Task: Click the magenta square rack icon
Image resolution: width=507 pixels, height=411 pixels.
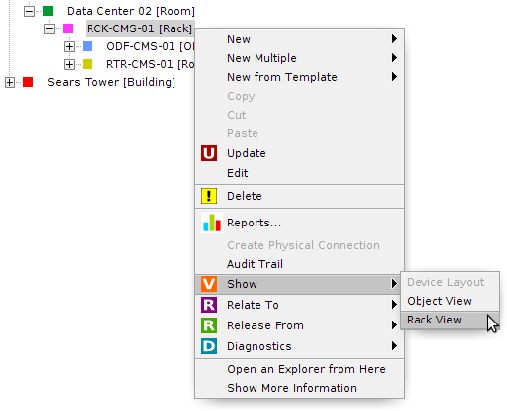Action: pos(68,28)
